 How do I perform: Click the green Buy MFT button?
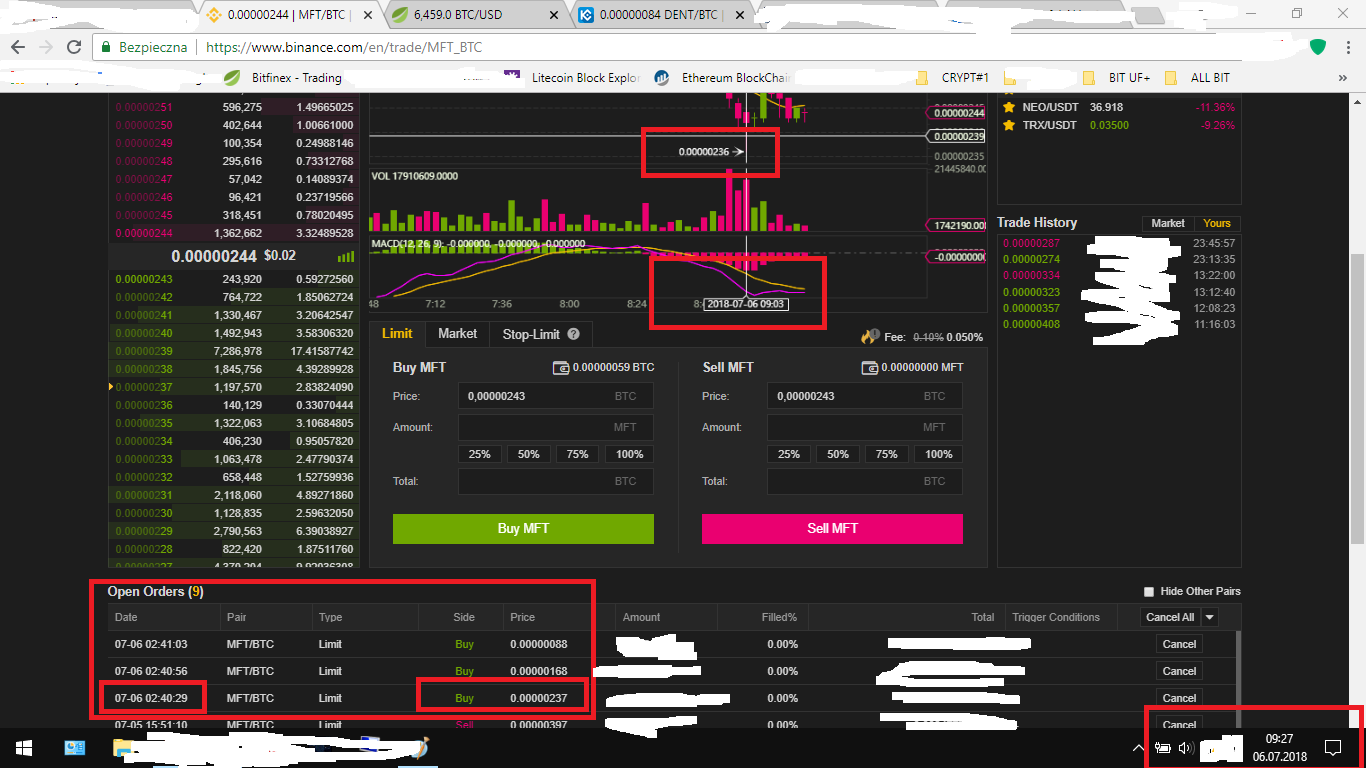523,528
